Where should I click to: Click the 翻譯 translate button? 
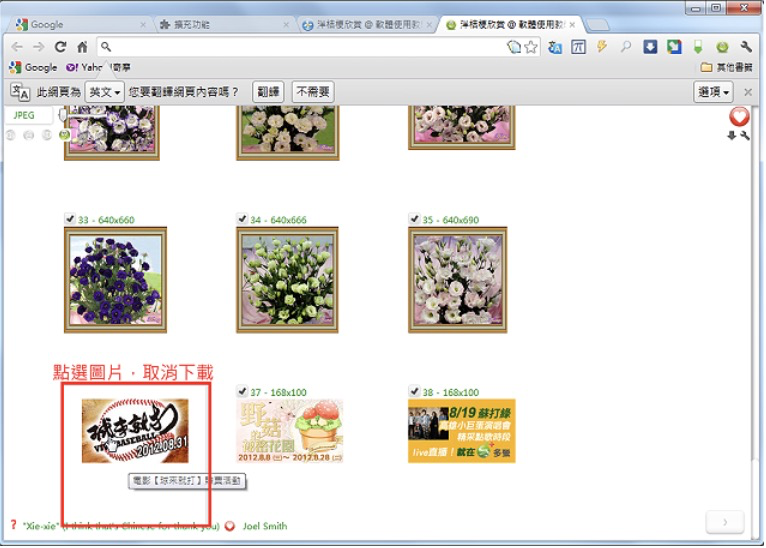[268, 92]
